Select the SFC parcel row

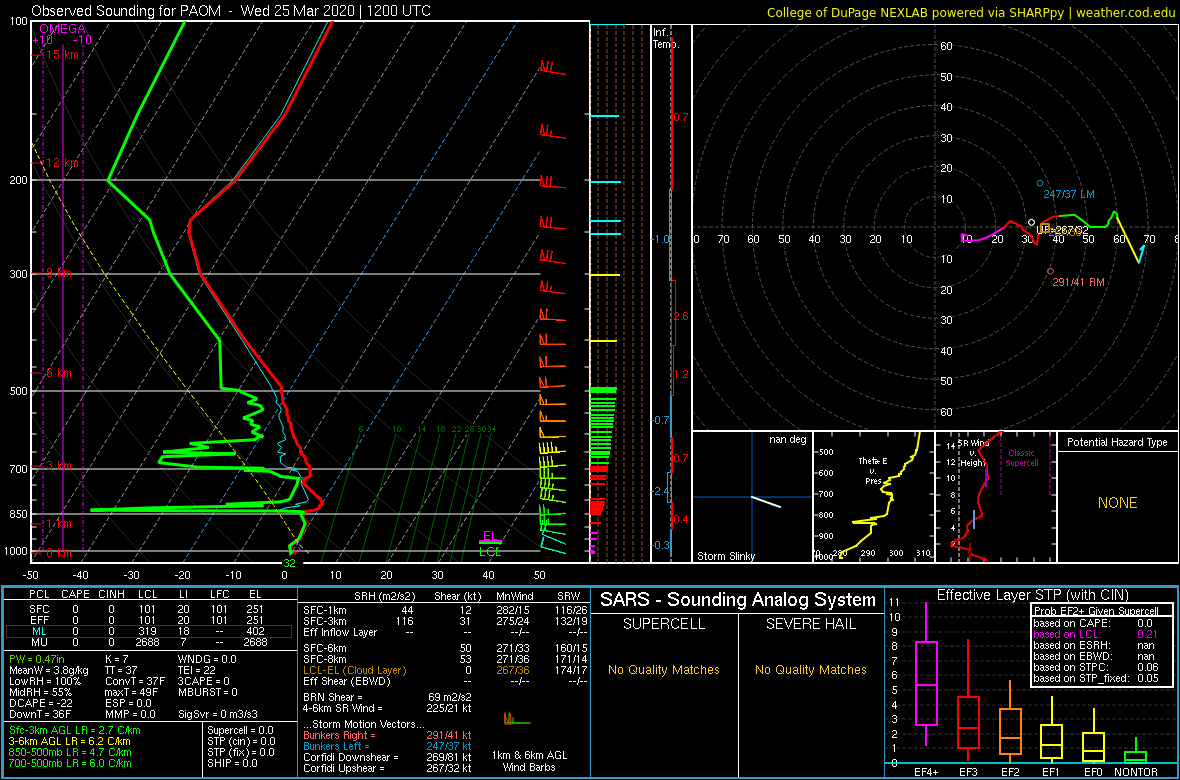tap(148, 610)
